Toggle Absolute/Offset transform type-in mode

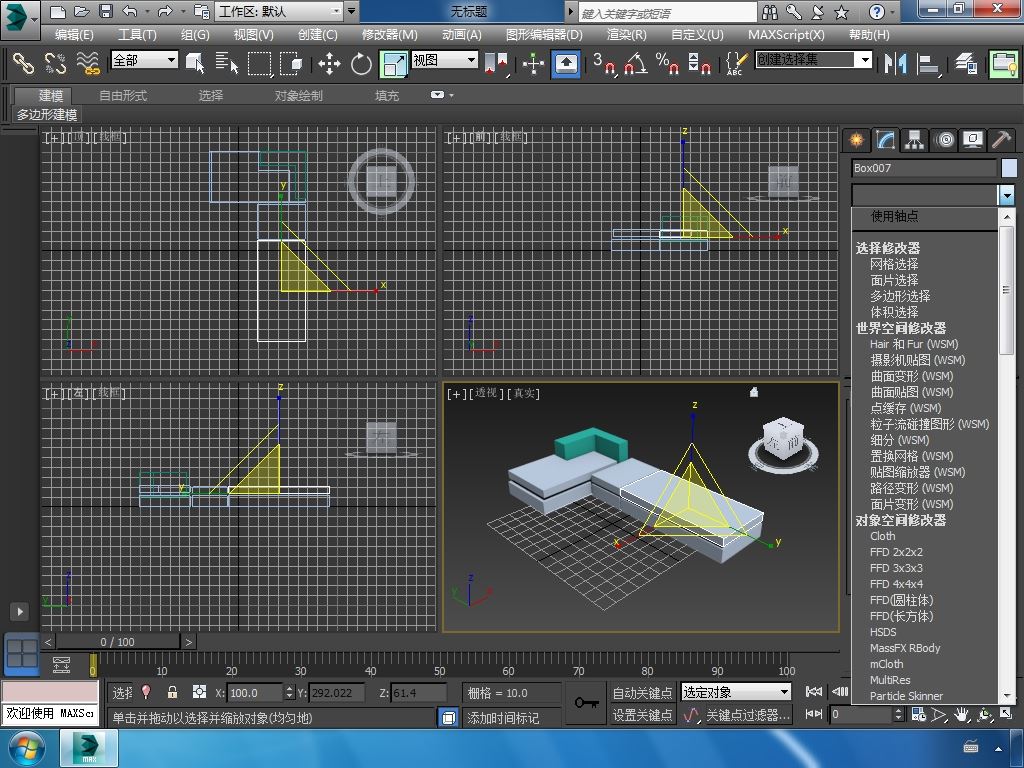(x=199, y=692)
